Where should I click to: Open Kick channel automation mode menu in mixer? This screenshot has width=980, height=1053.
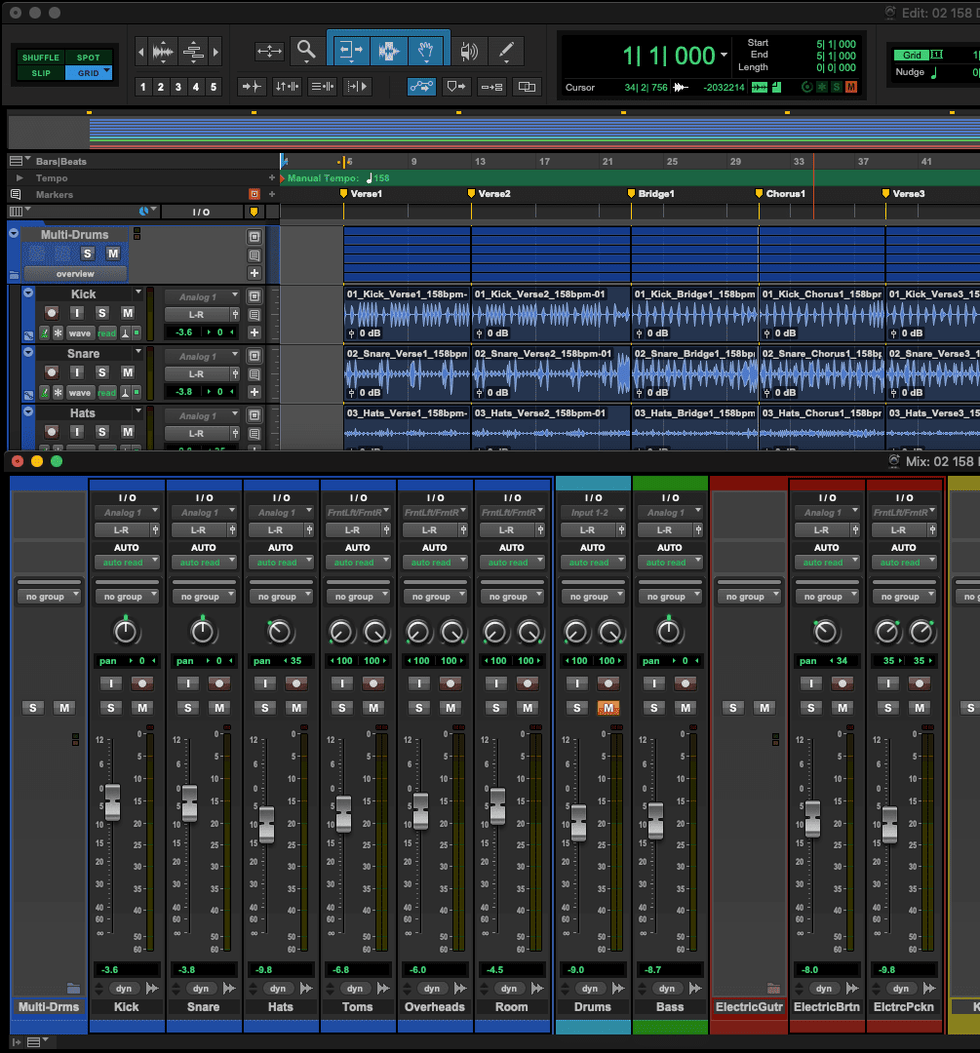pyautogui.click(x=126, y=563)
